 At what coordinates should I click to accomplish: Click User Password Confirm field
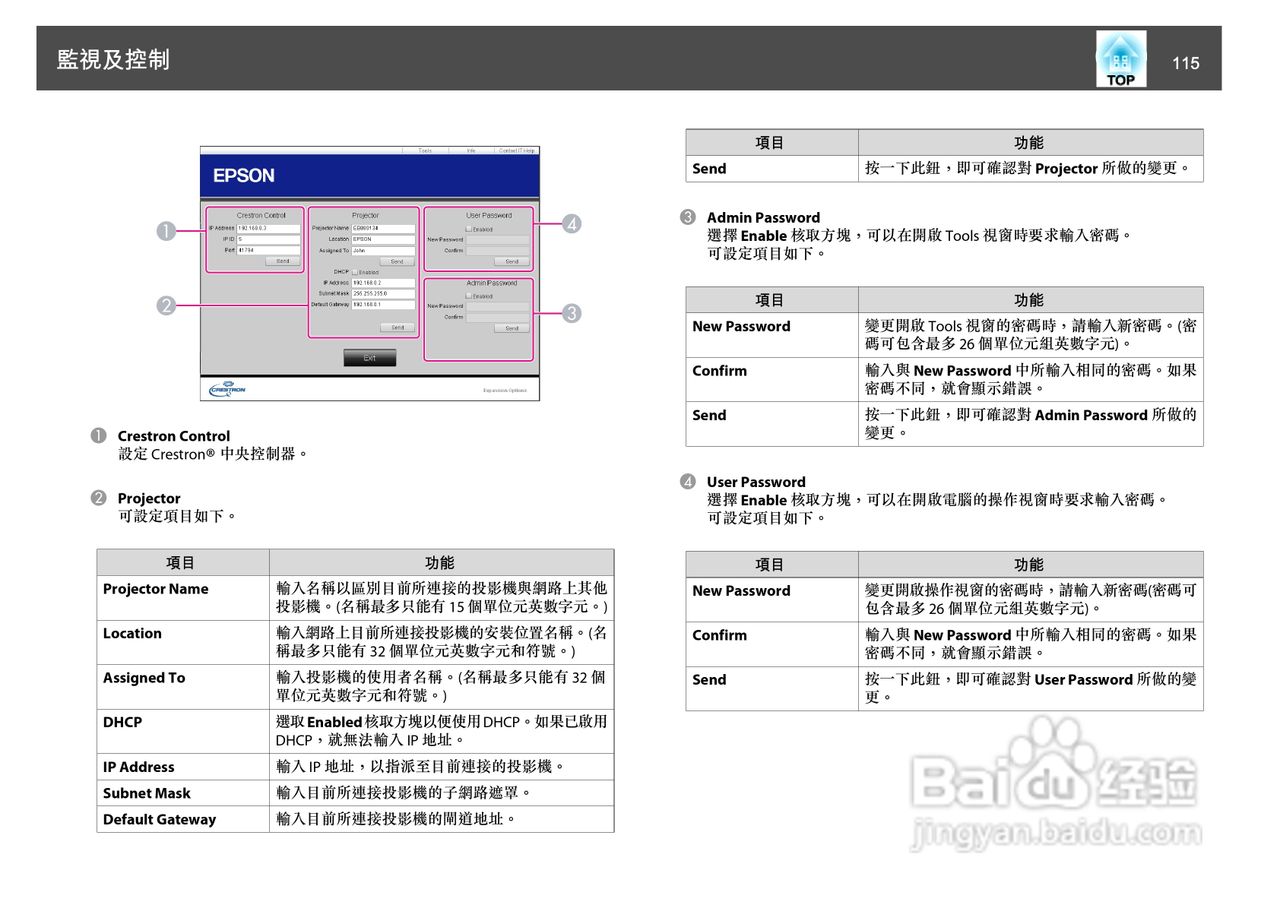click(497, 251)
